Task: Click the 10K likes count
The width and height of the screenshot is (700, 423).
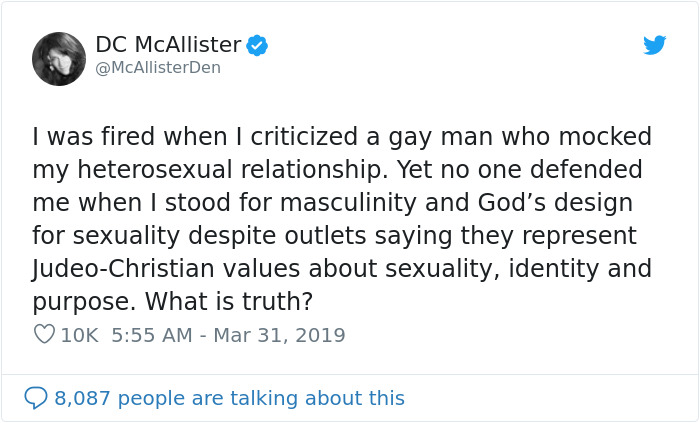Action: coord(79,335)
